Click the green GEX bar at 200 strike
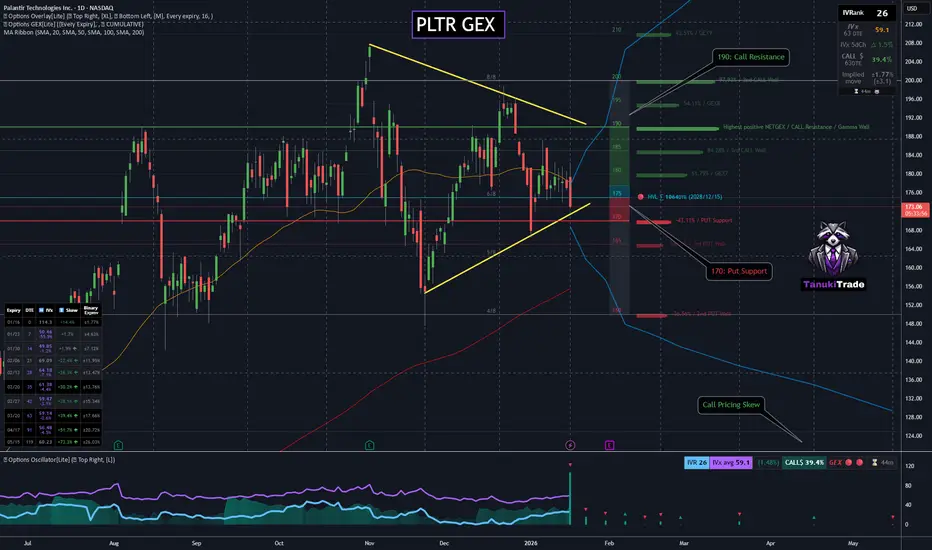The height and width of the screenshot is (550, 932). (675, 81)
